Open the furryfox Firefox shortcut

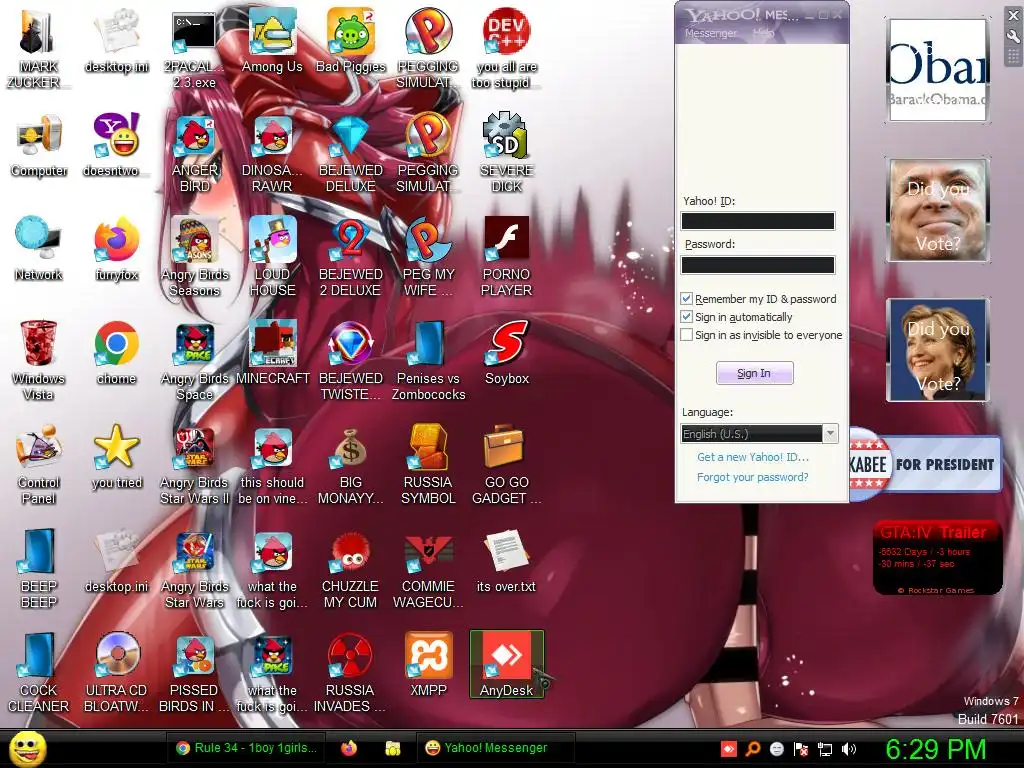coord(116,249)
